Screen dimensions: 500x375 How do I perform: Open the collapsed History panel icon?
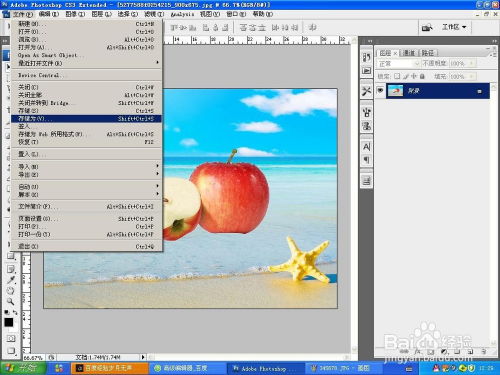367,57
